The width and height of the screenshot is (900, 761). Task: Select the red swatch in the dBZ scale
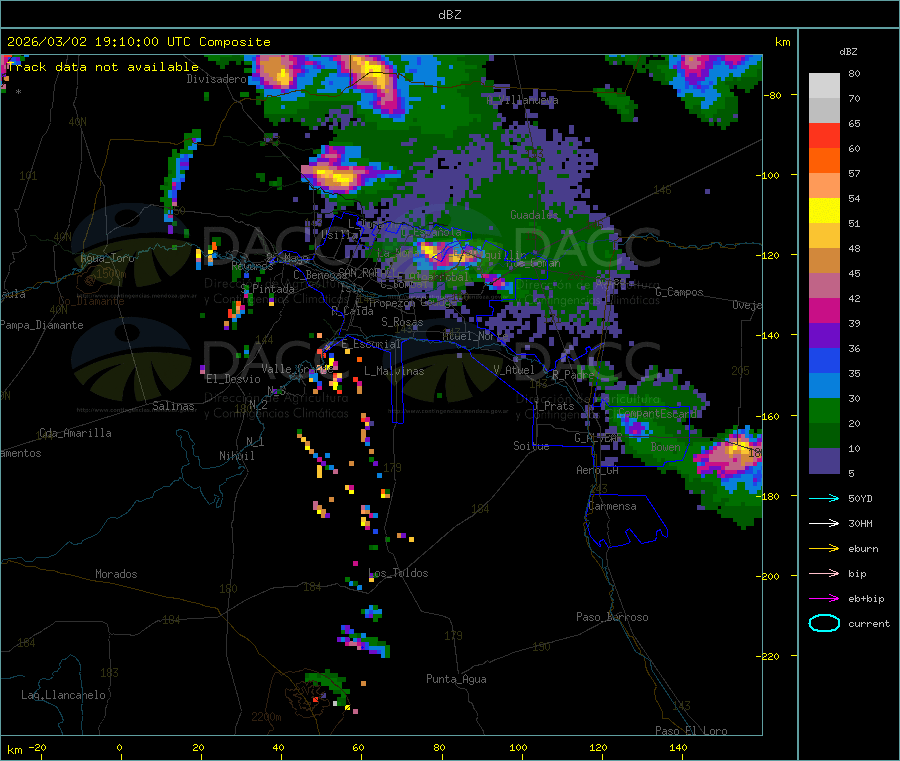[x=824, y=135]
